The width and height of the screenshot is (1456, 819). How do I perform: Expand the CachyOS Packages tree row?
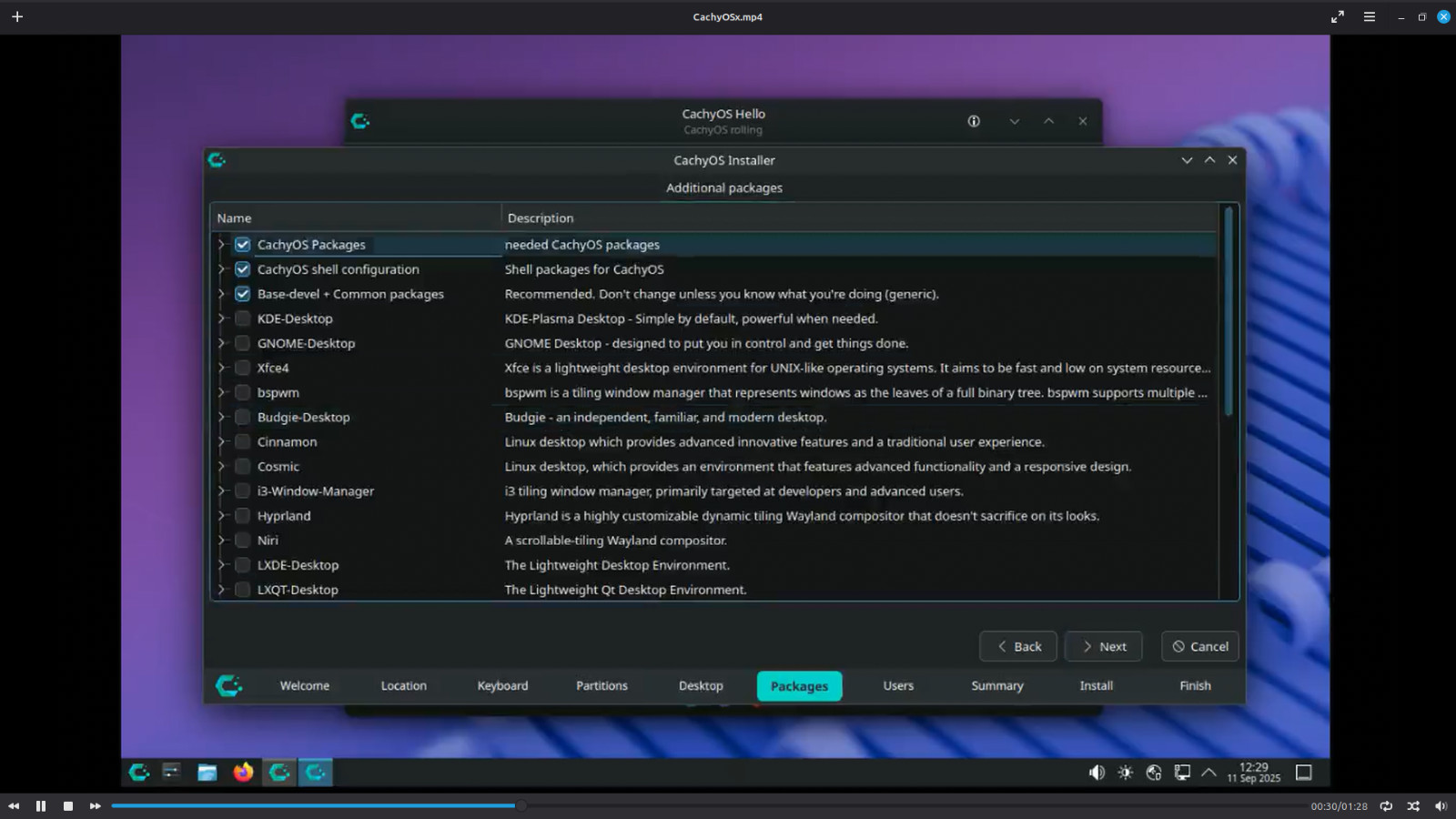(221, 245)
